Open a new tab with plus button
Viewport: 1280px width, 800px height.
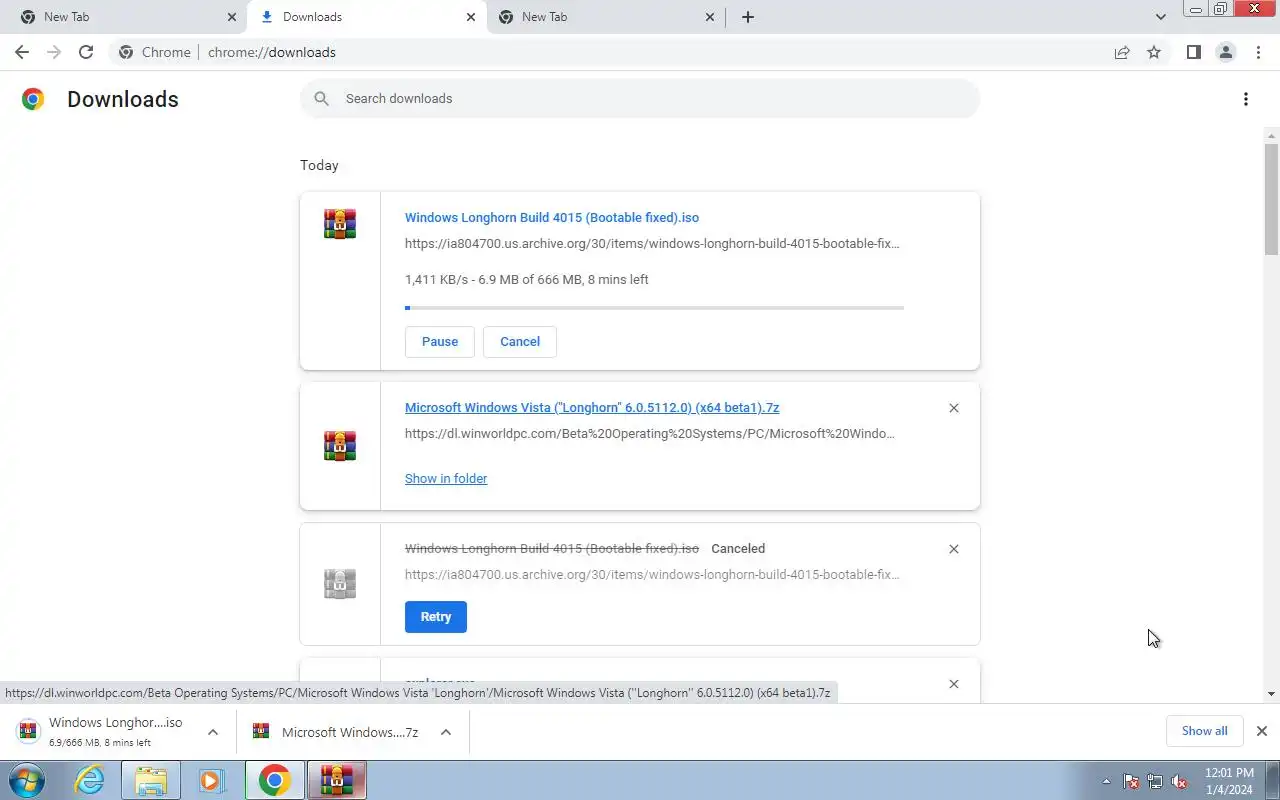click(x=747, y=17)
